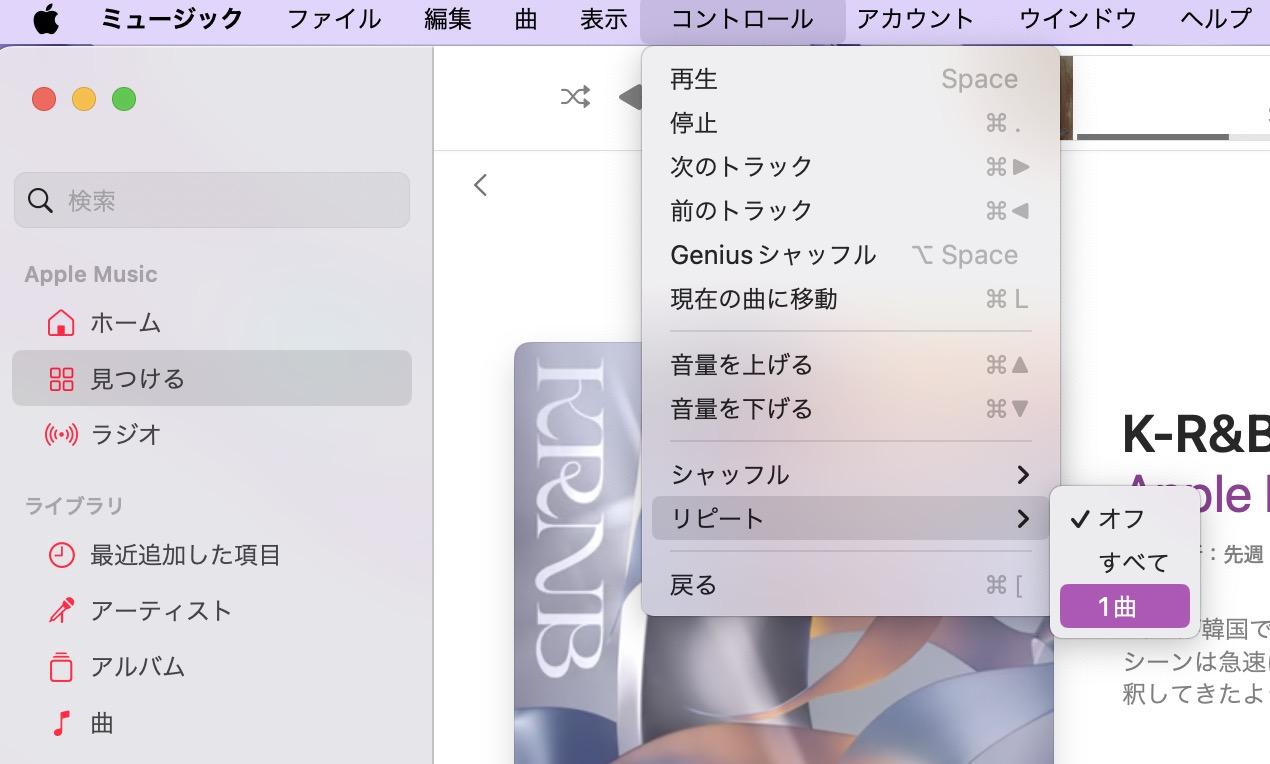Choose 戻る menu item
1270x764 pixels.
pos(850,585)
